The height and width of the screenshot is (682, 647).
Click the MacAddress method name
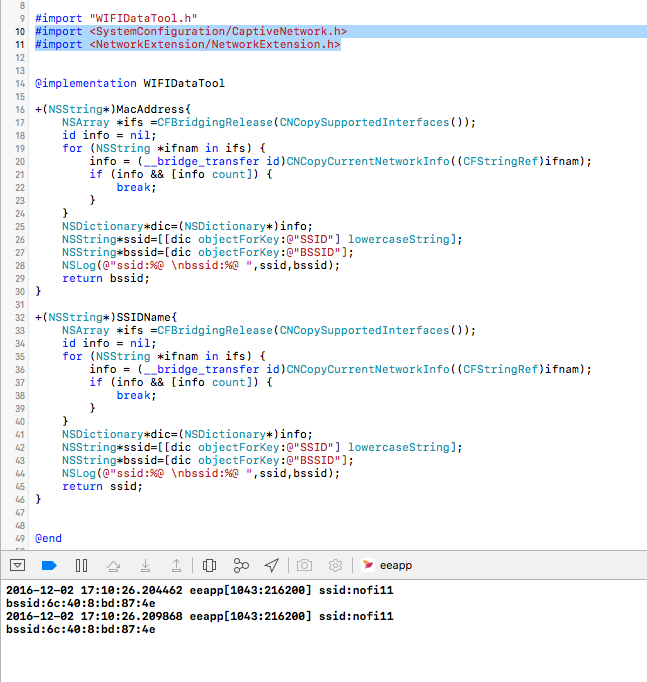150,109
